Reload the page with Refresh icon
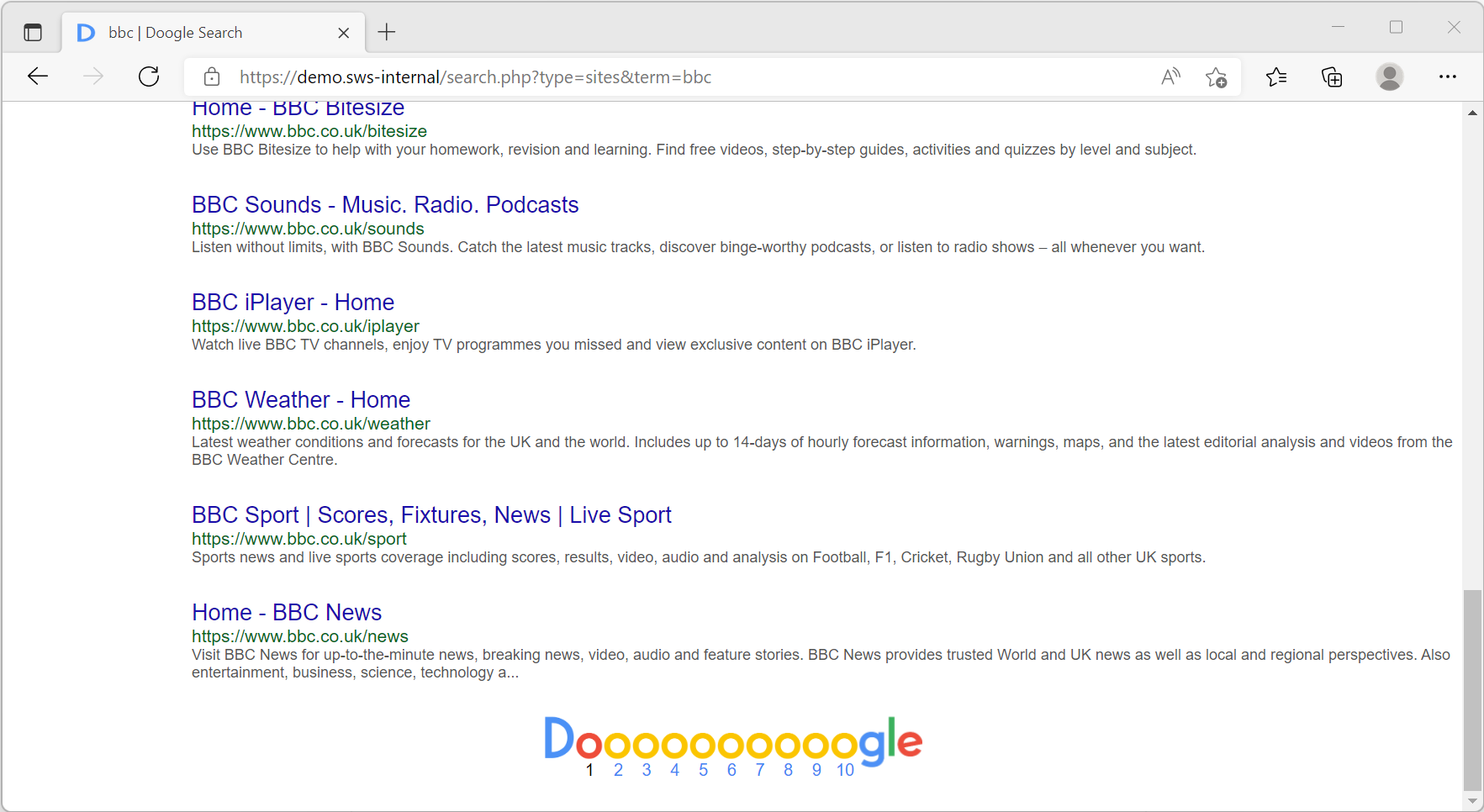Screen dimensions: 1484x812 click(x=149, y=76)
